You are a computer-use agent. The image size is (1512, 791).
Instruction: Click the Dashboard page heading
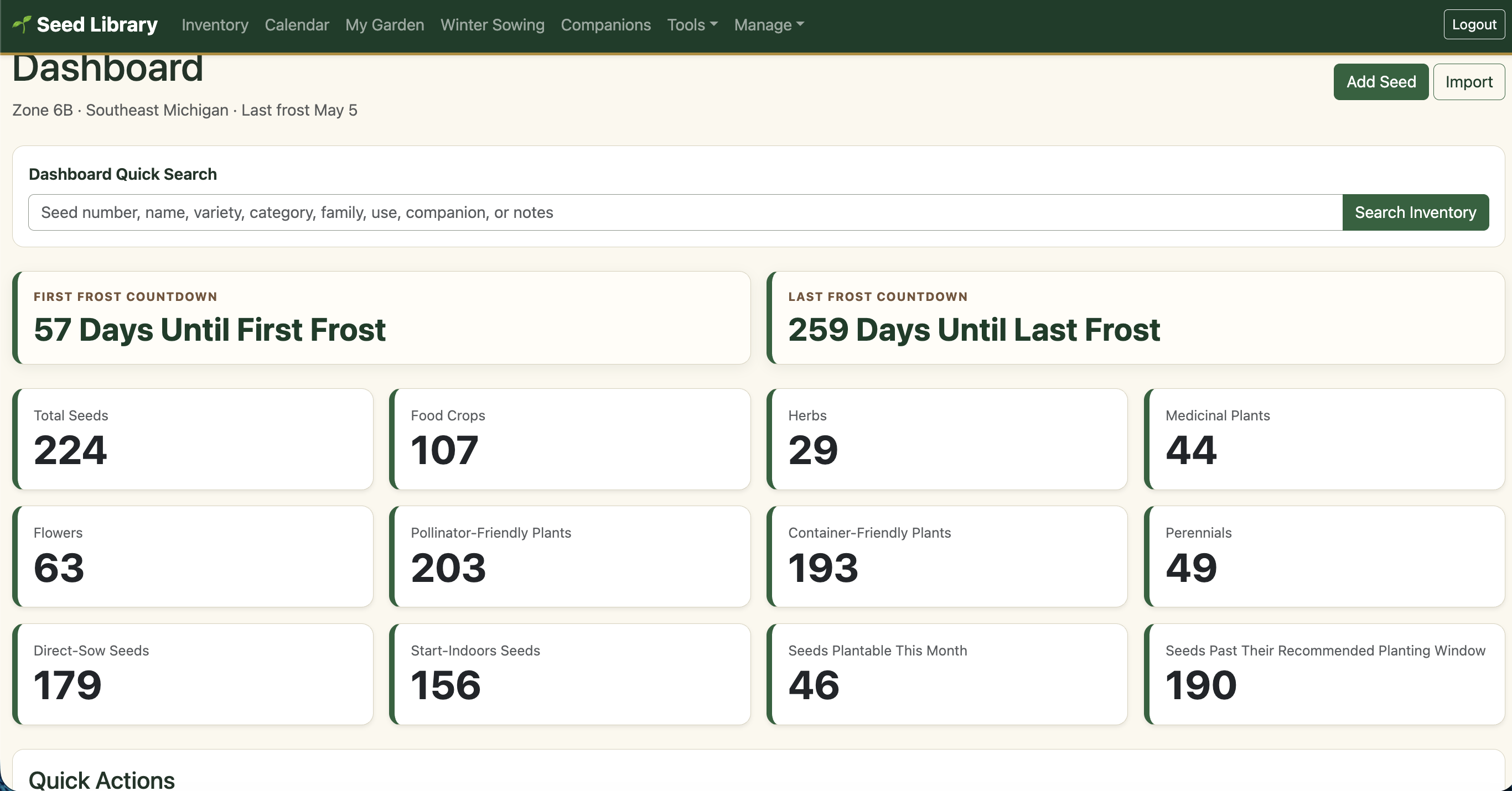point(108,69)
